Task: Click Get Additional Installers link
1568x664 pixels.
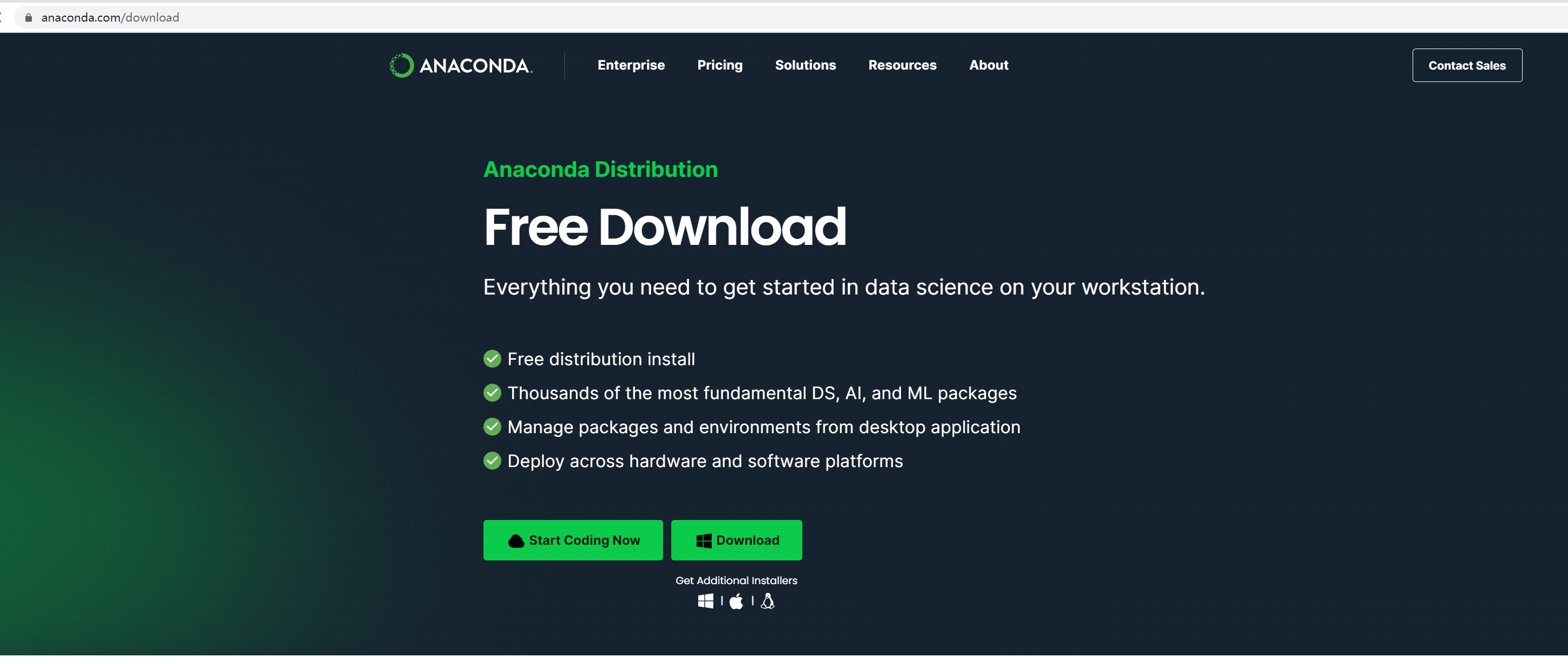Action: click(736, 580)
